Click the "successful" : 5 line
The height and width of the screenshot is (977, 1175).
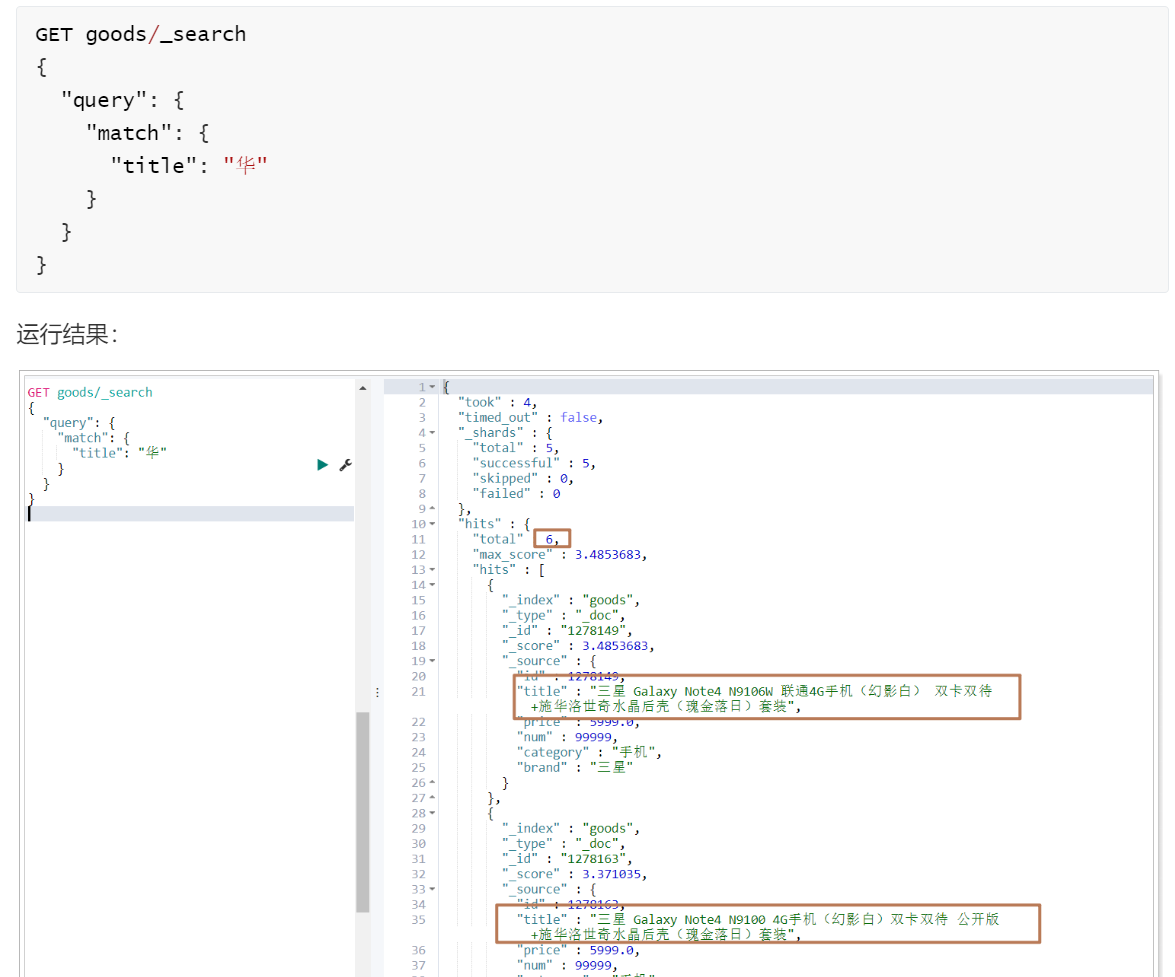coord(534,464)
